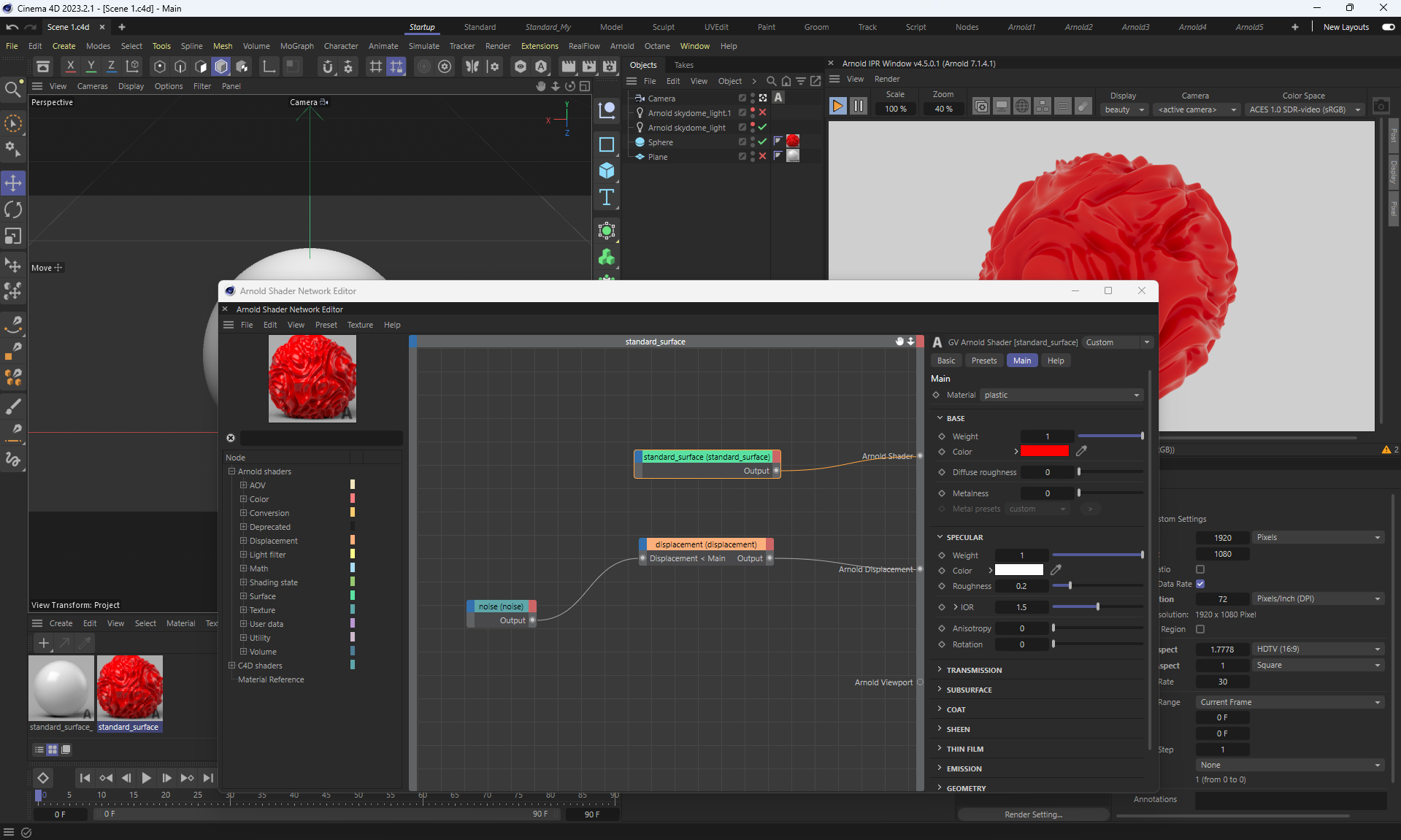Image resolution: width=1401 pixels, height=840 pixels.
Task: Toggle the New Layouts switch
Action: click(x=1388, y=27)
